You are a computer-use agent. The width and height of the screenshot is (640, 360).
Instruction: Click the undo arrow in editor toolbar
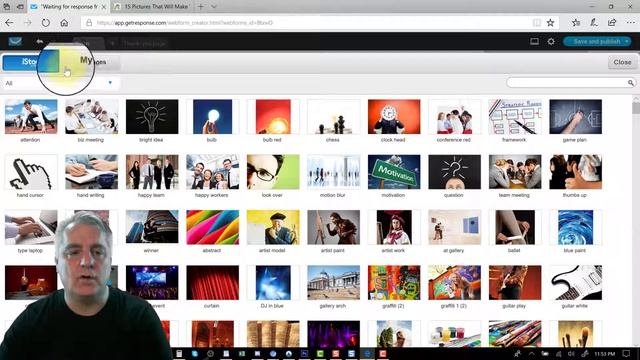pyautogui.click(x=39, y=41)
